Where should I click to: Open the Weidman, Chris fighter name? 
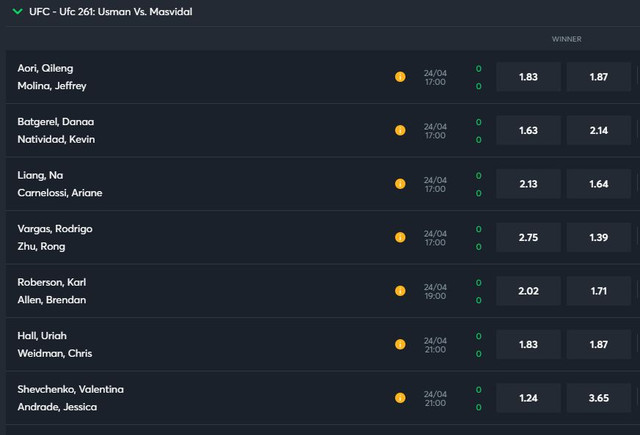click(55, 353)
